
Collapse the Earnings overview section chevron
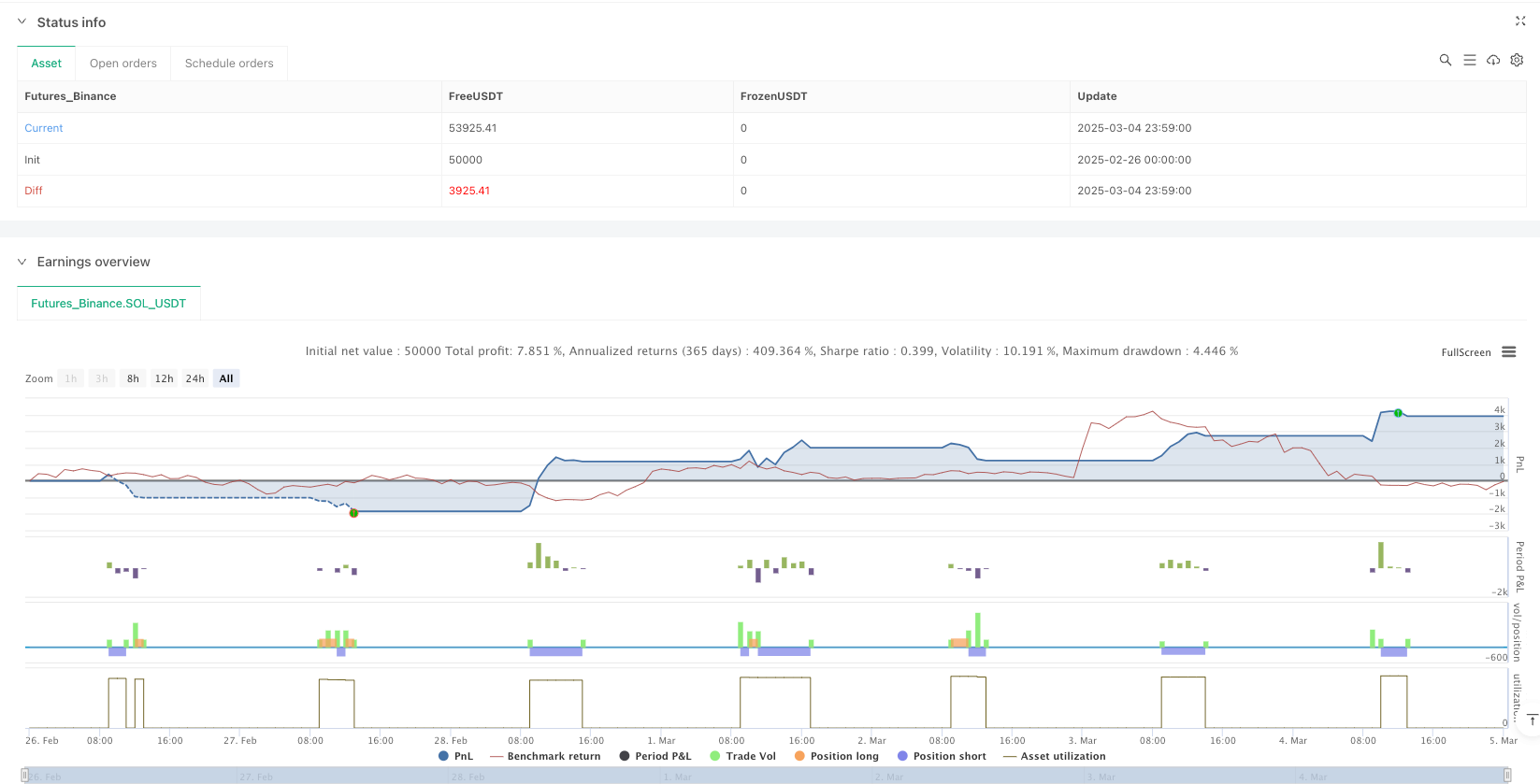click(x=22, y=262)
